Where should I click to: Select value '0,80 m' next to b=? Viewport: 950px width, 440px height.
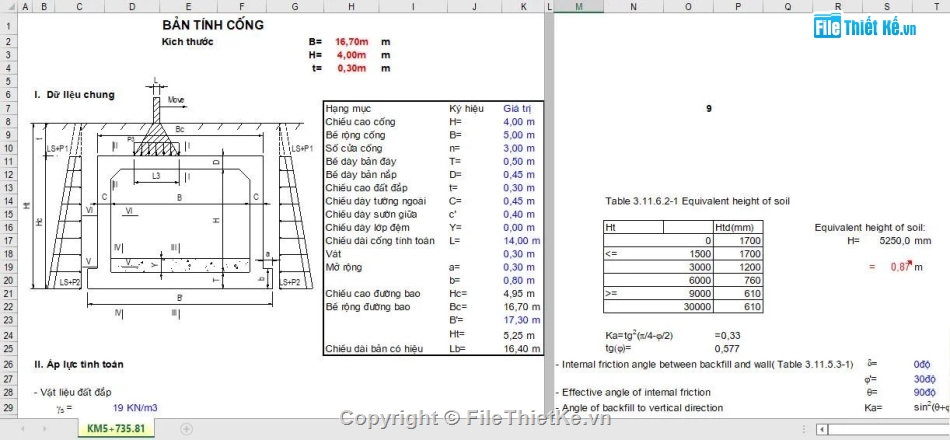(x=519, y=281)
